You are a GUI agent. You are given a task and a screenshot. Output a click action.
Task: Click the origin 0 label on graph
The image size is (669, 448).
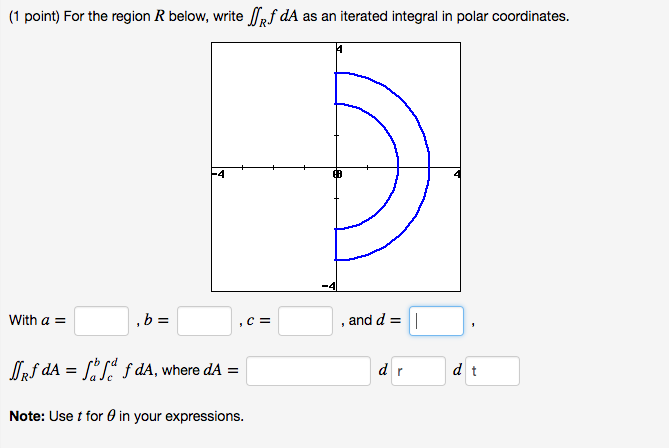337,174
